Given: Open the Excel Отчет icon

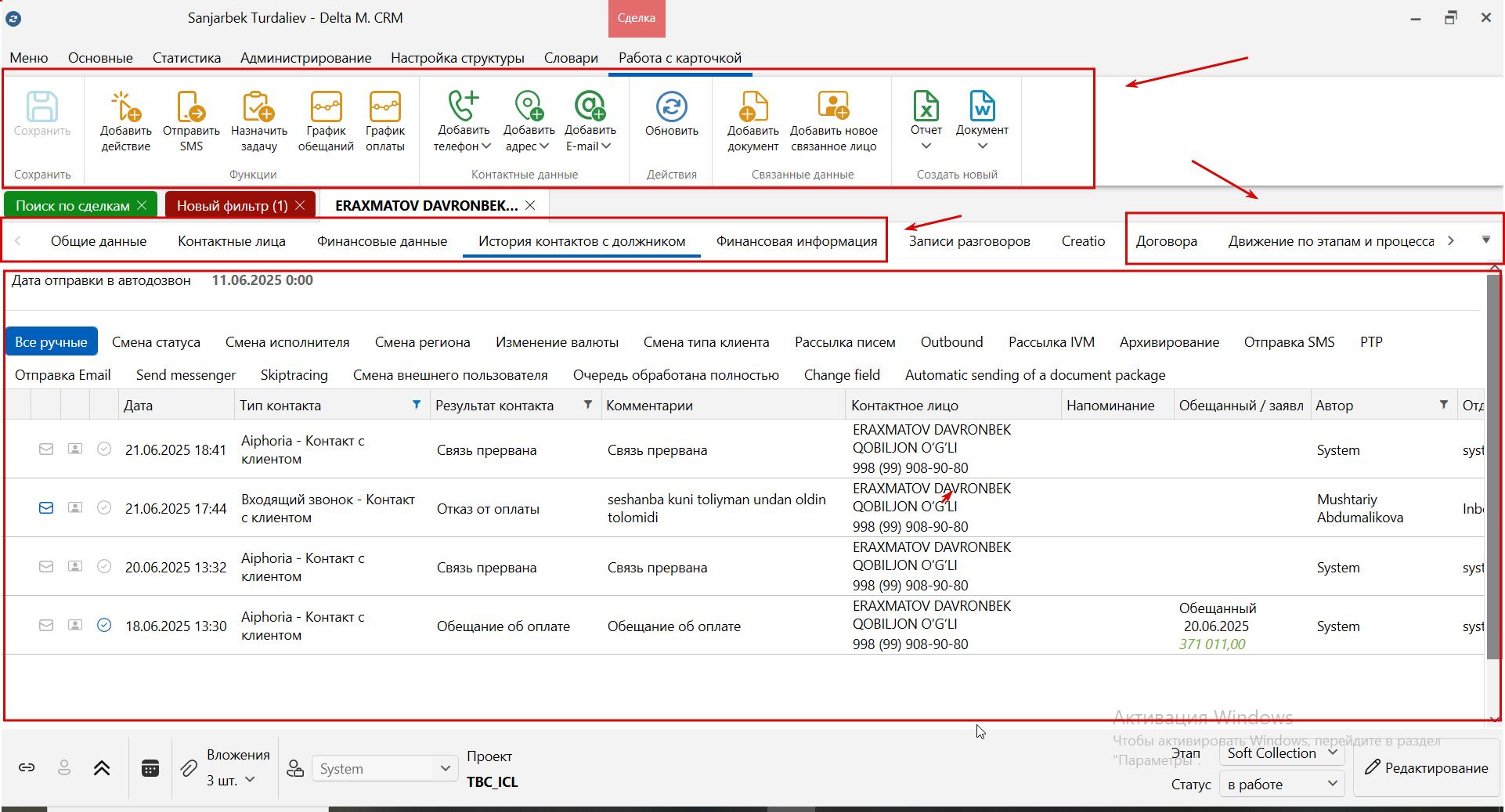Looking at the screenshot, I should point(926,106).
